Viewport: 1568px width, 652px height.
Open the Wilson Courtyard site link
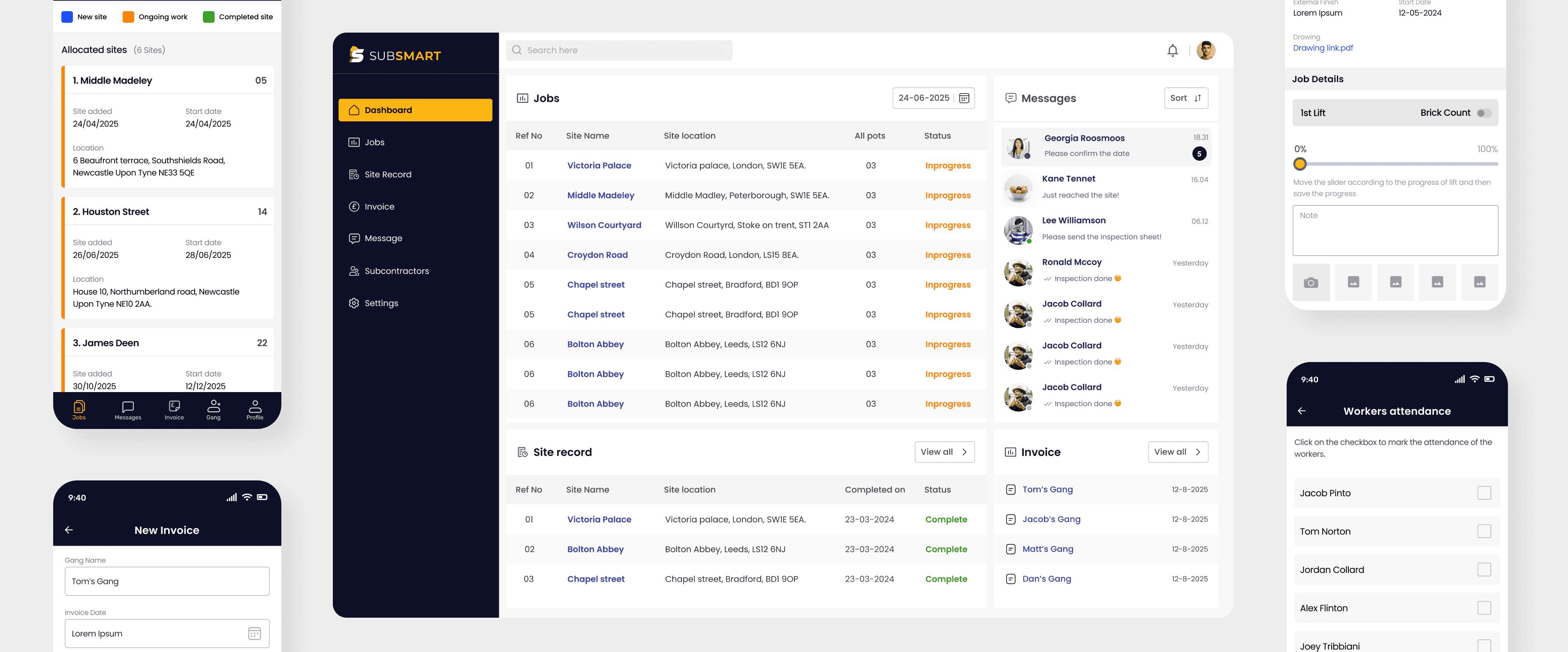(604, 225)
